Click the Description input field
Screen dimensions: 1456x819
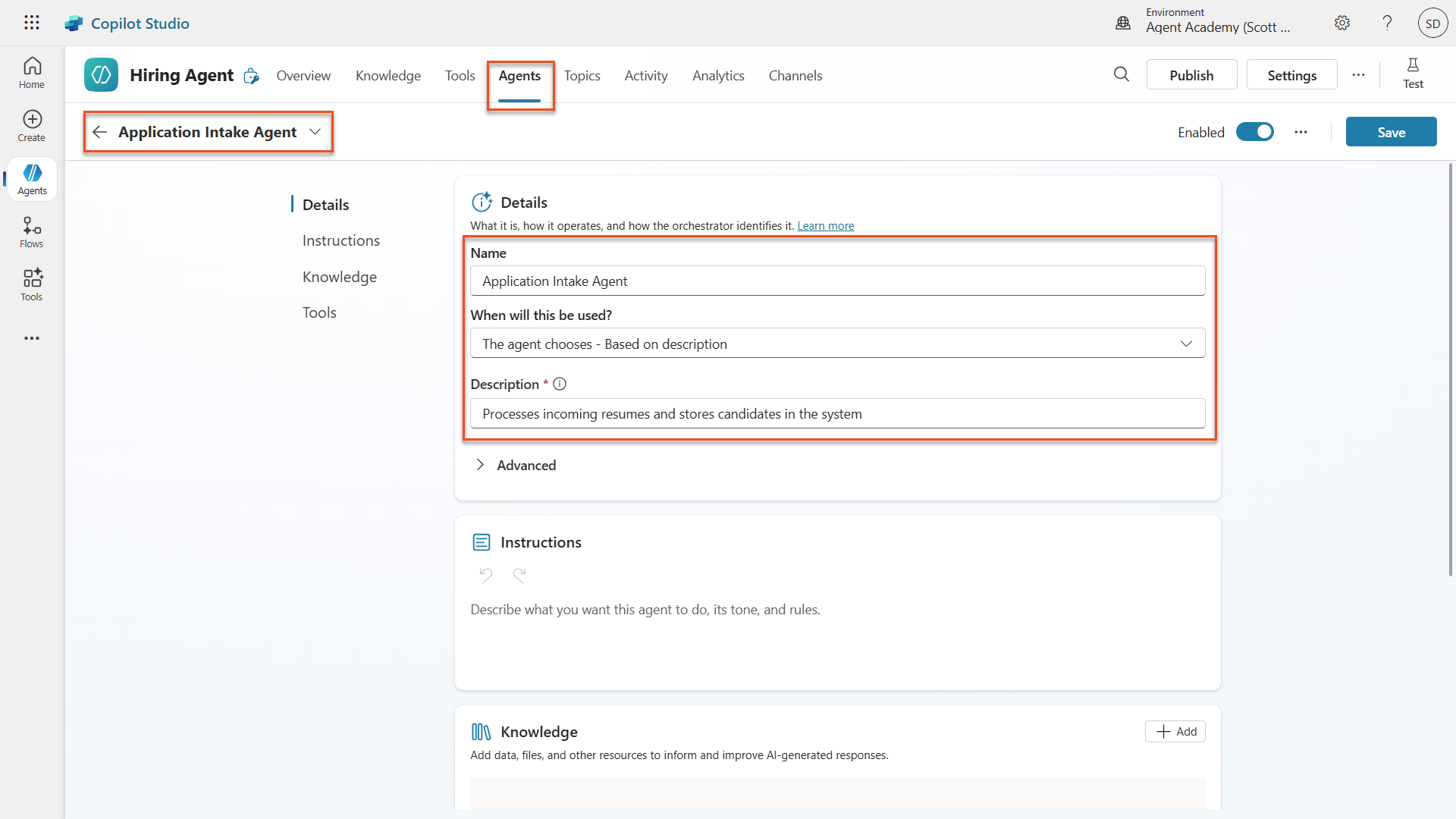[x=837, y=413]
